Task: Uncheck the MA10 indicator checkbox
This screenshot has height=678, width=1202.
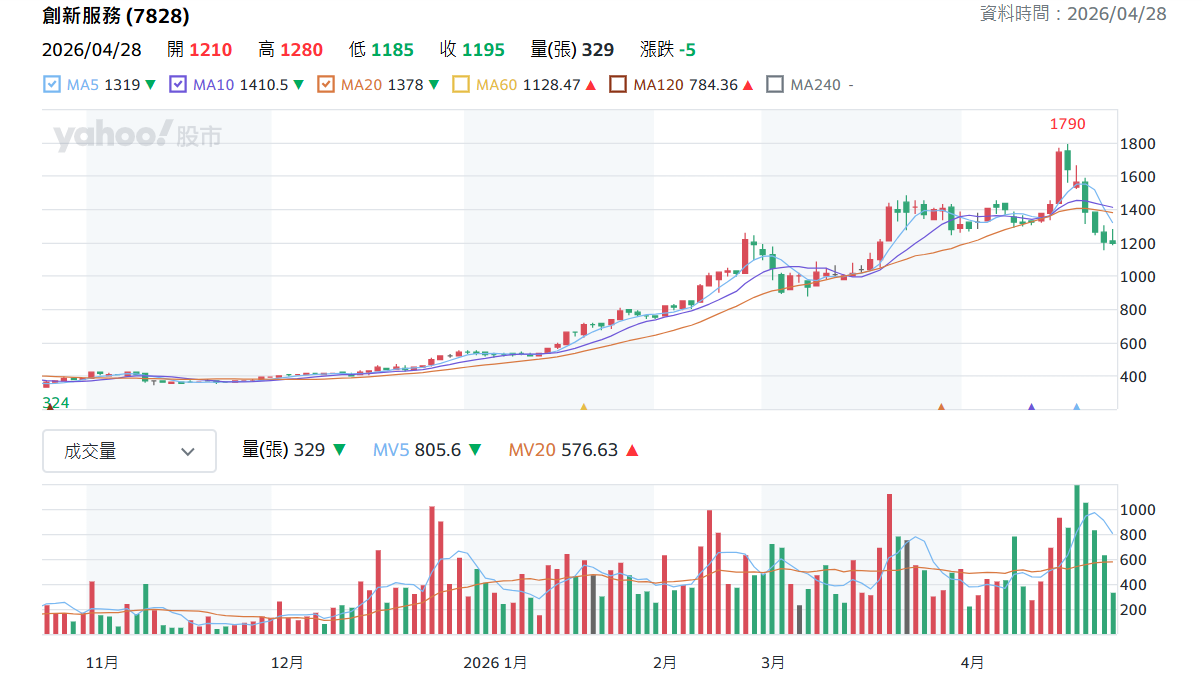Action: [178, 85]
